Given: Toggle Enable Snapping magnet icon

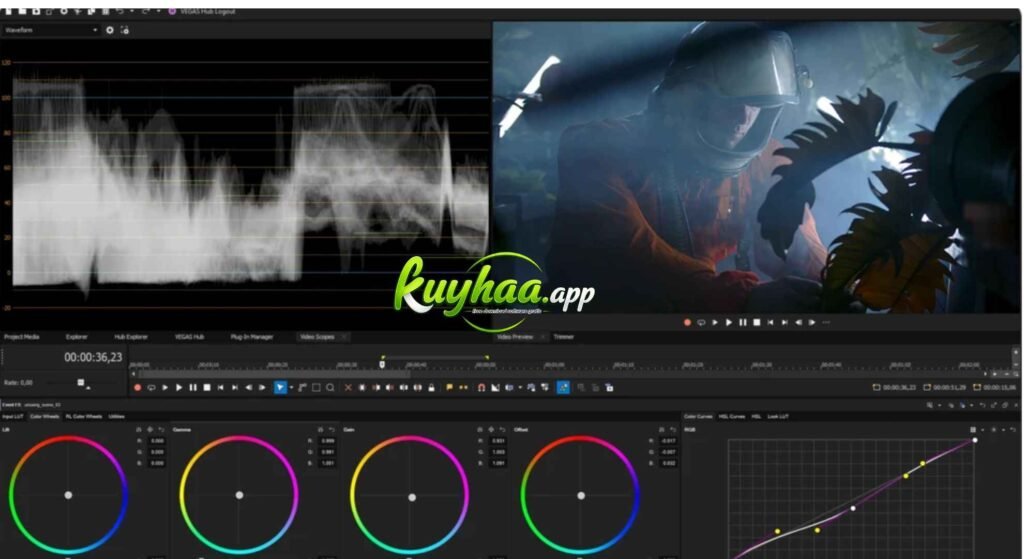Looking at the screenshot, I should coord(481,388).
